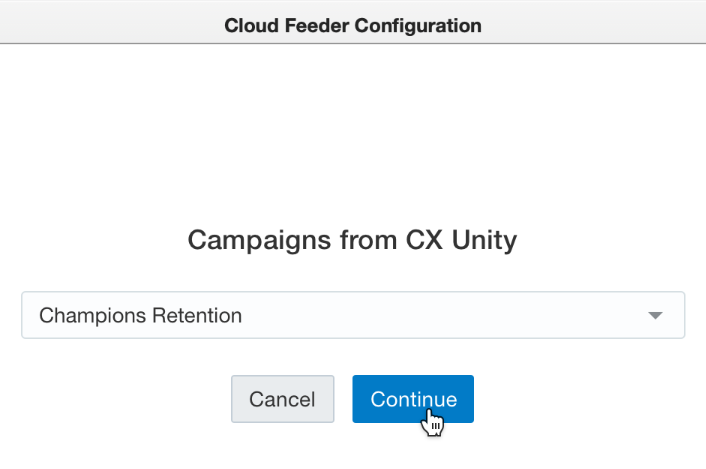Click the word Champions in the selector

(93, 316)
